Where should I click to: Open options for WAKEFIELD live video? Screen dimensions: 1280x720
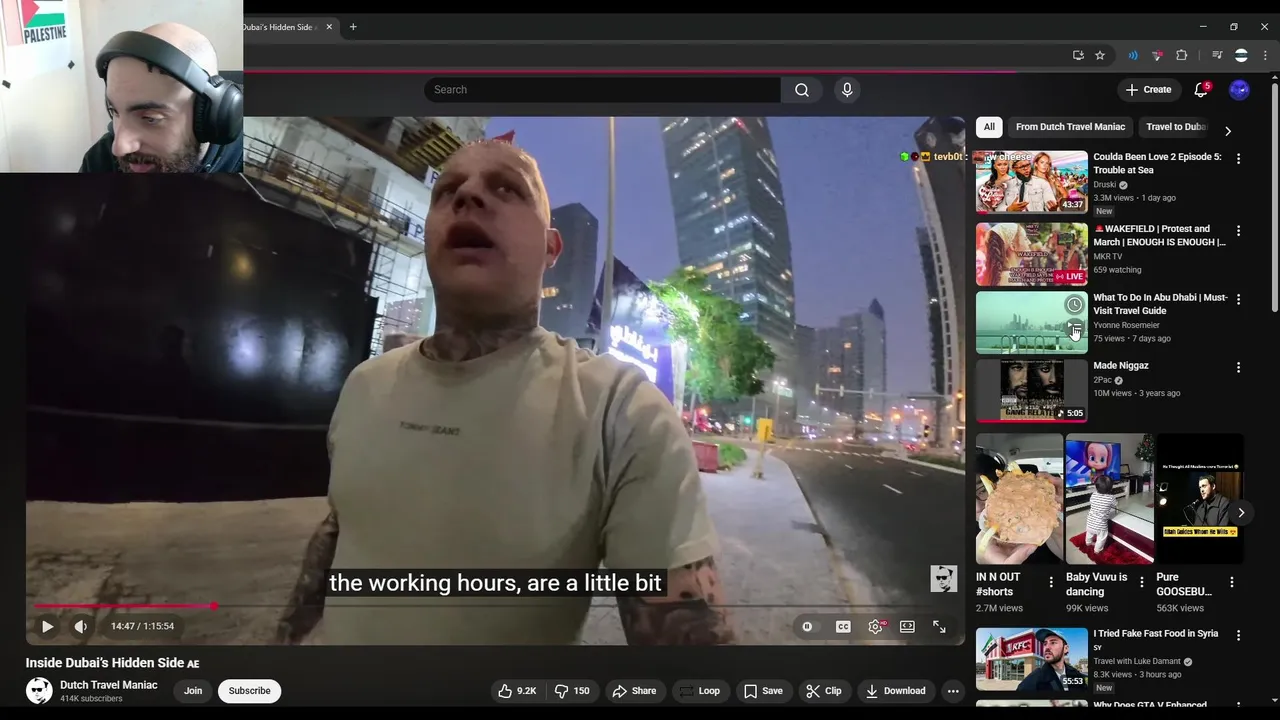(x=1238, y=231)
